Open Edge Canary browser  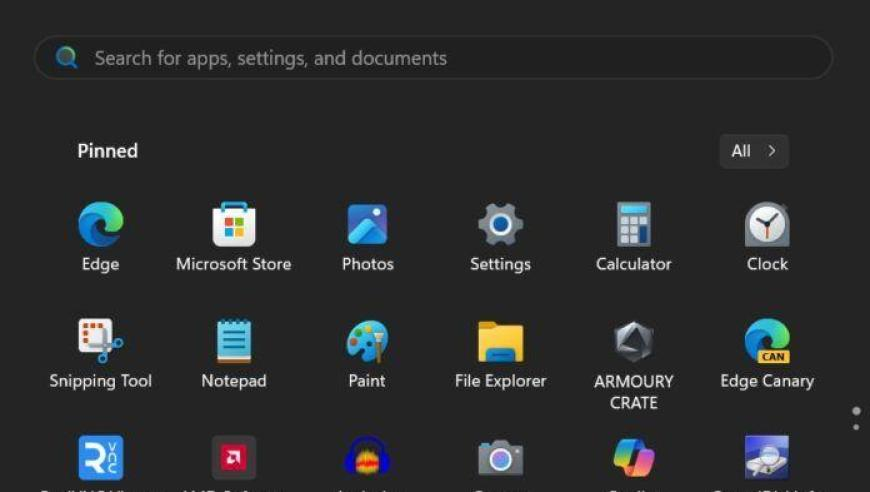coord(767,341)
